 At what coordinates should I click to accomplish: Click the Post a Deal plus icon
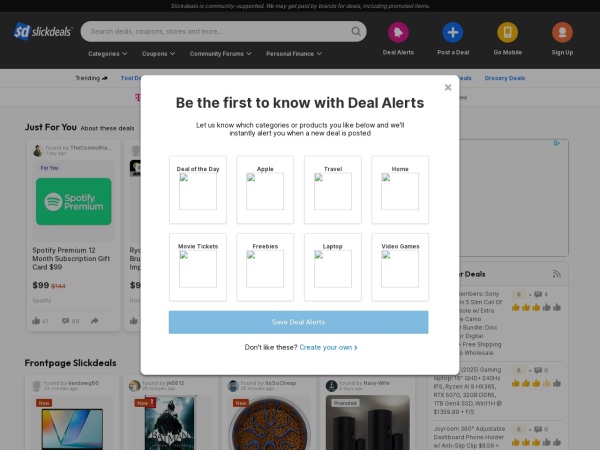click(453, 32)
